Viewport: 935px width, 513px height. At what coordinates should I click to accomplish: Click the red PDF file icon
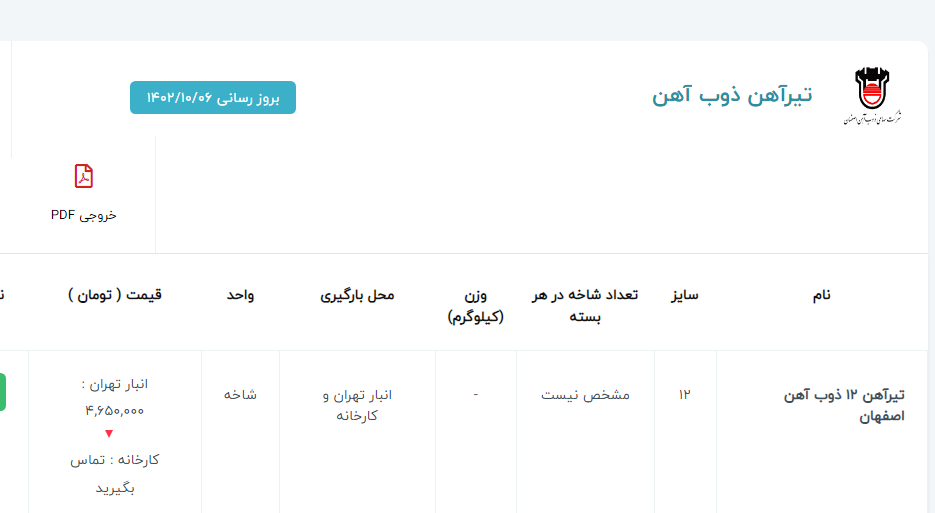pyautogui.click(x=84, y=176)
